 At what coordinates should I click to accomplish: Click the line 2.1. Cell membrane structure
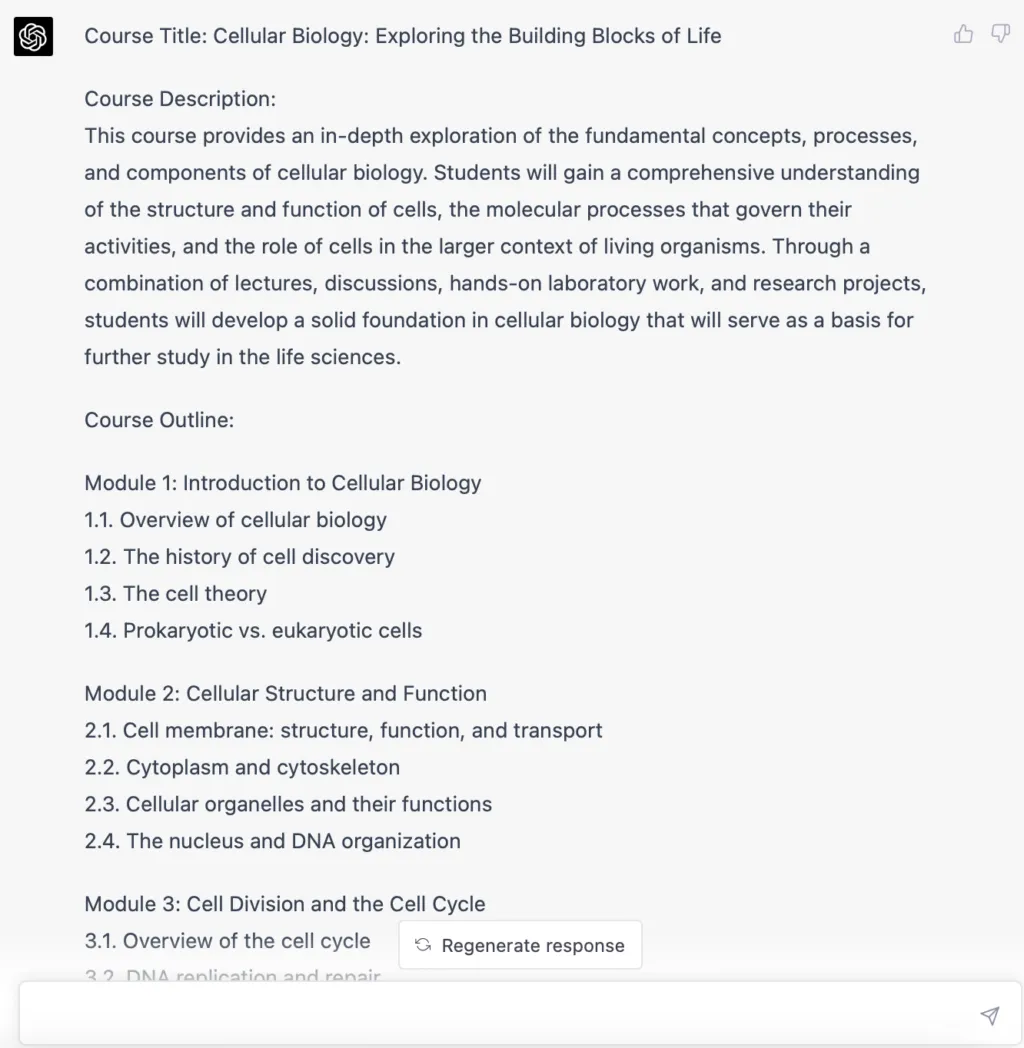[x=344, y=731]
